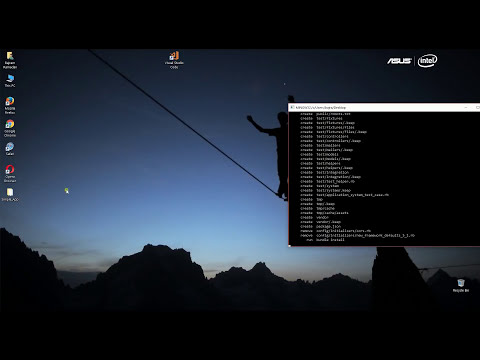Click the 'create tmp/cache/assets' terminal line

coord(324,213)
